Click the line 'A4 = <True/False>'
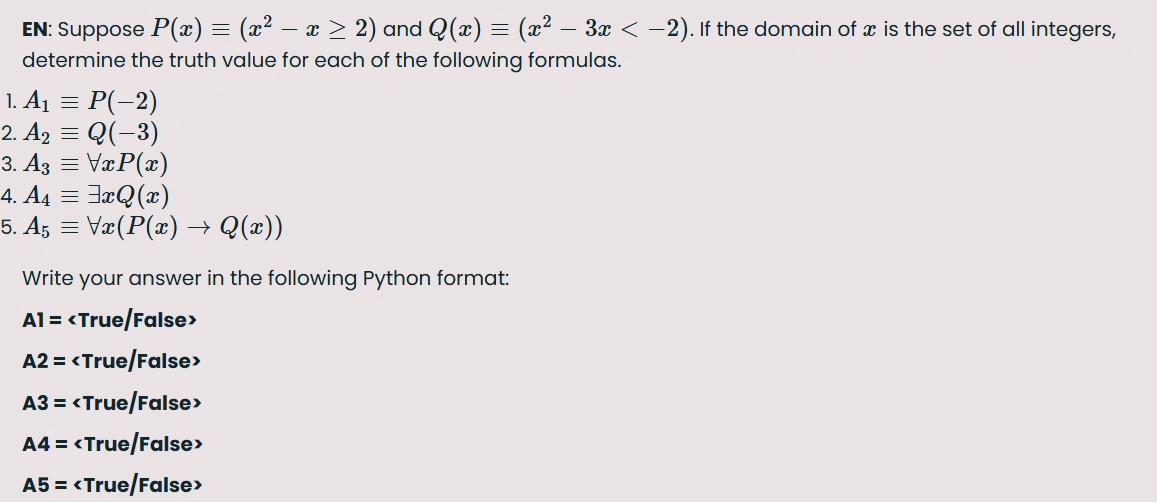 112,444
